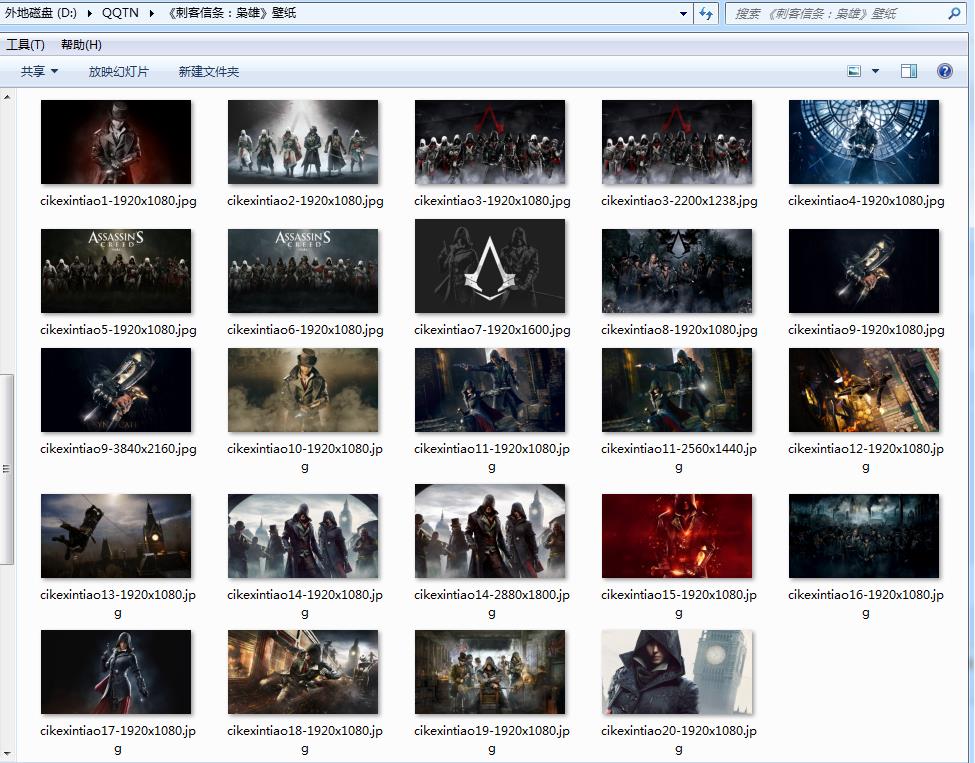975x763 pixels.
Task: Click the 新建文件夹 new folder button
Action: pyautogui.click(x=208, y=72)
